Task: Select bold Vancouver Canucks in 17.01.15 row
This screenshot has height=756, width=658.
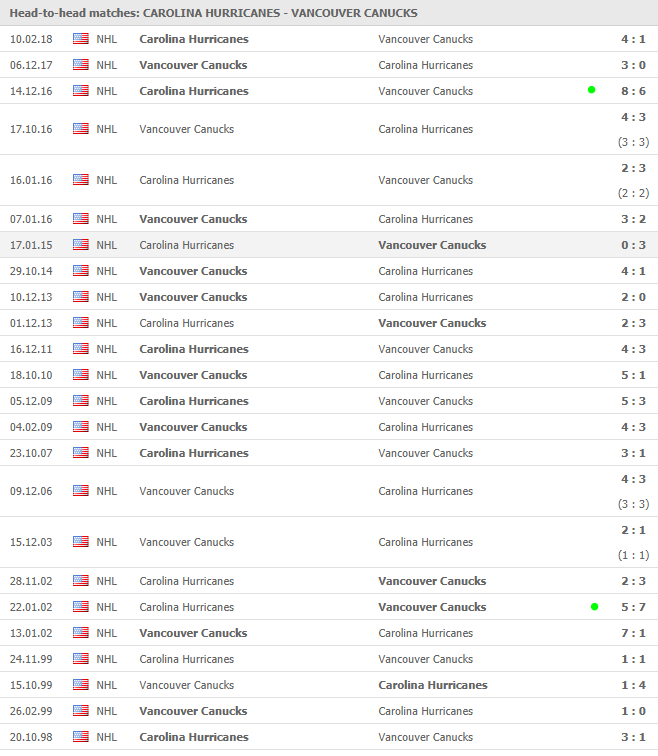Action: tap(432, 245)
